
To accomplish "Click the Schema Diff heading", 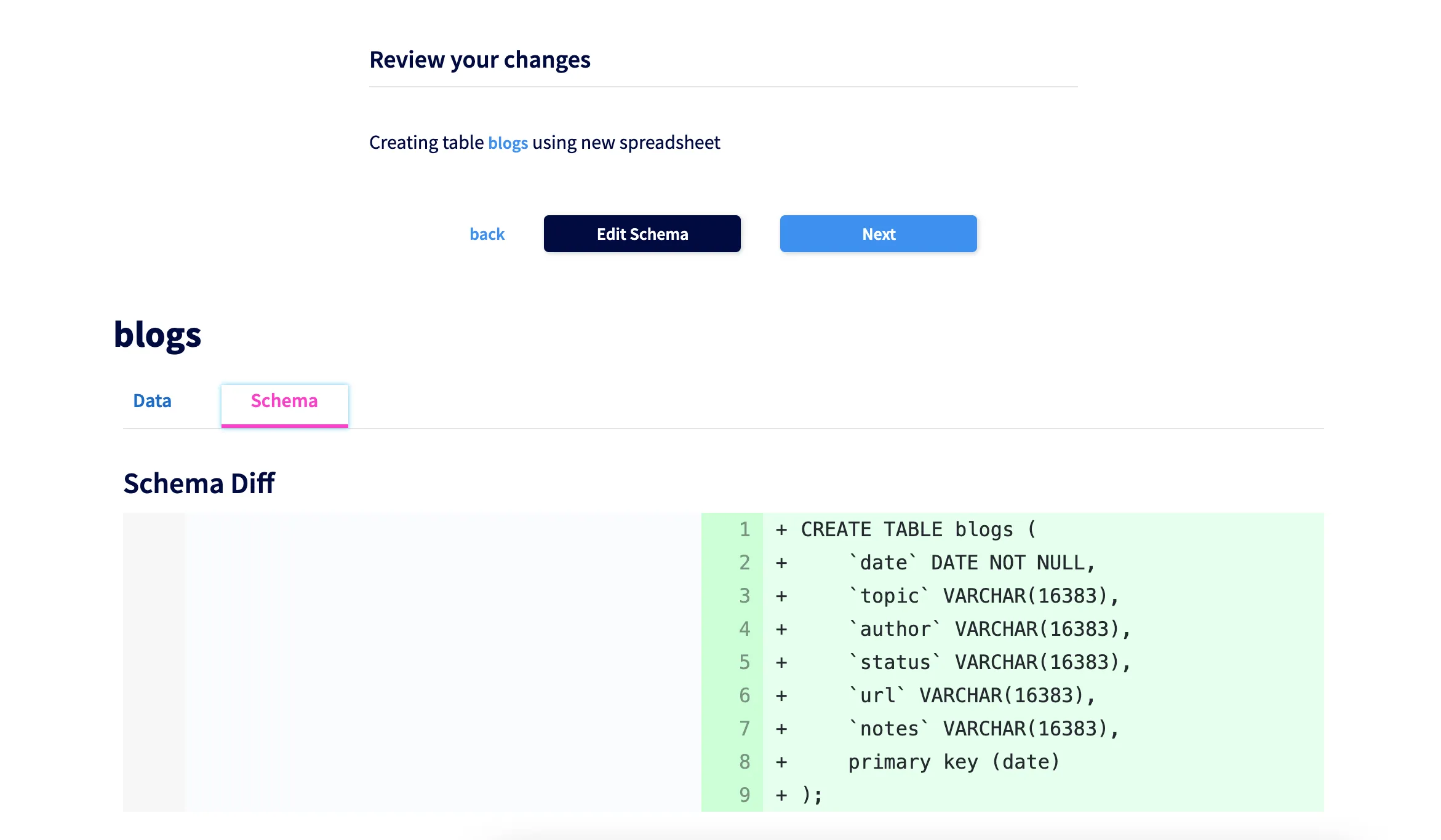I will click(x=199, y=483).
